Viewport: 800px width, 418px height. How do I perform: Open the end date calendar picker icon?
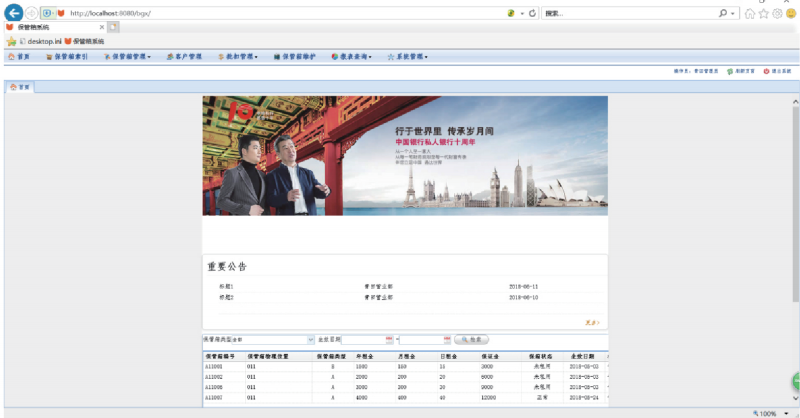point(447,340)
